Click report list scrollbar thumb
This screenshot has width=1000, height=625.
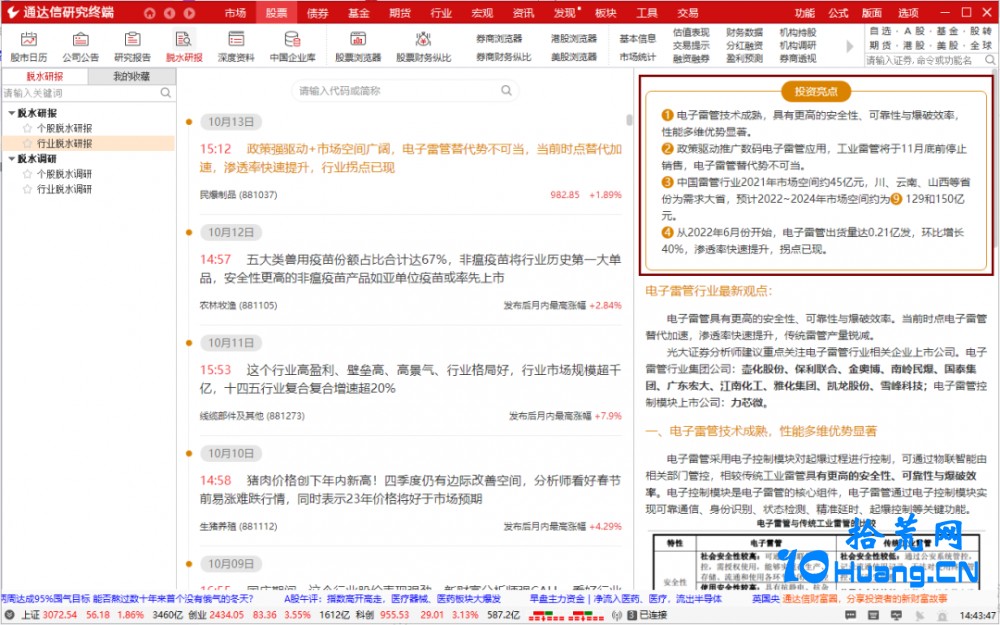(629, 120)
